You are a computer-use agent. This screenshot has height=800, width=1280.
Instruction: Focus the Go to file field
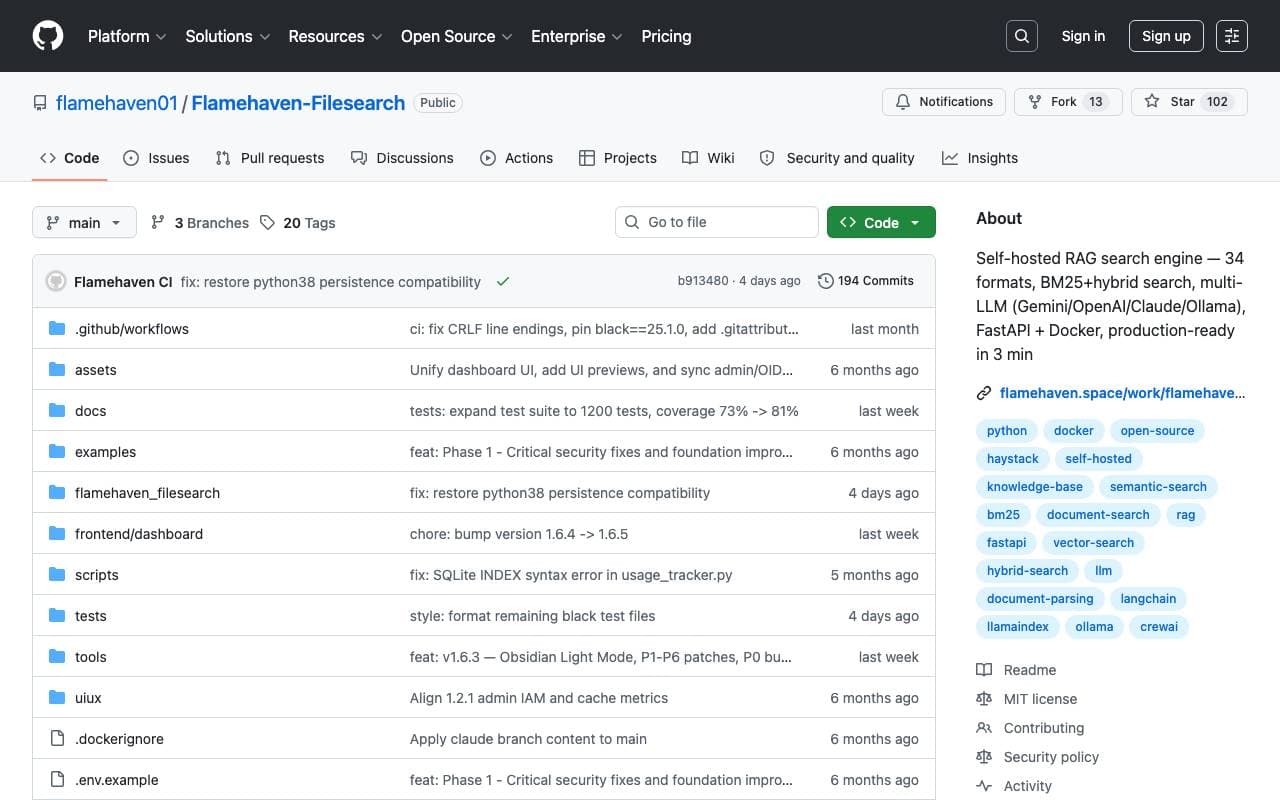click(x=717, y=222)
